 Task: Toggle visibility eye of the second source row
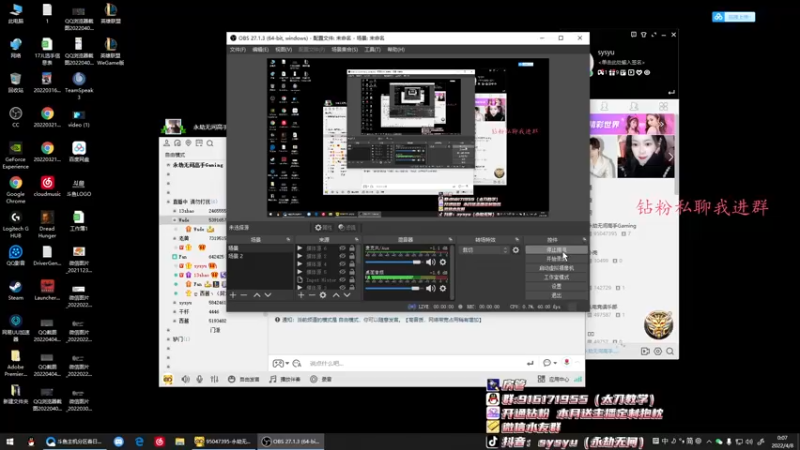(342, 256)
